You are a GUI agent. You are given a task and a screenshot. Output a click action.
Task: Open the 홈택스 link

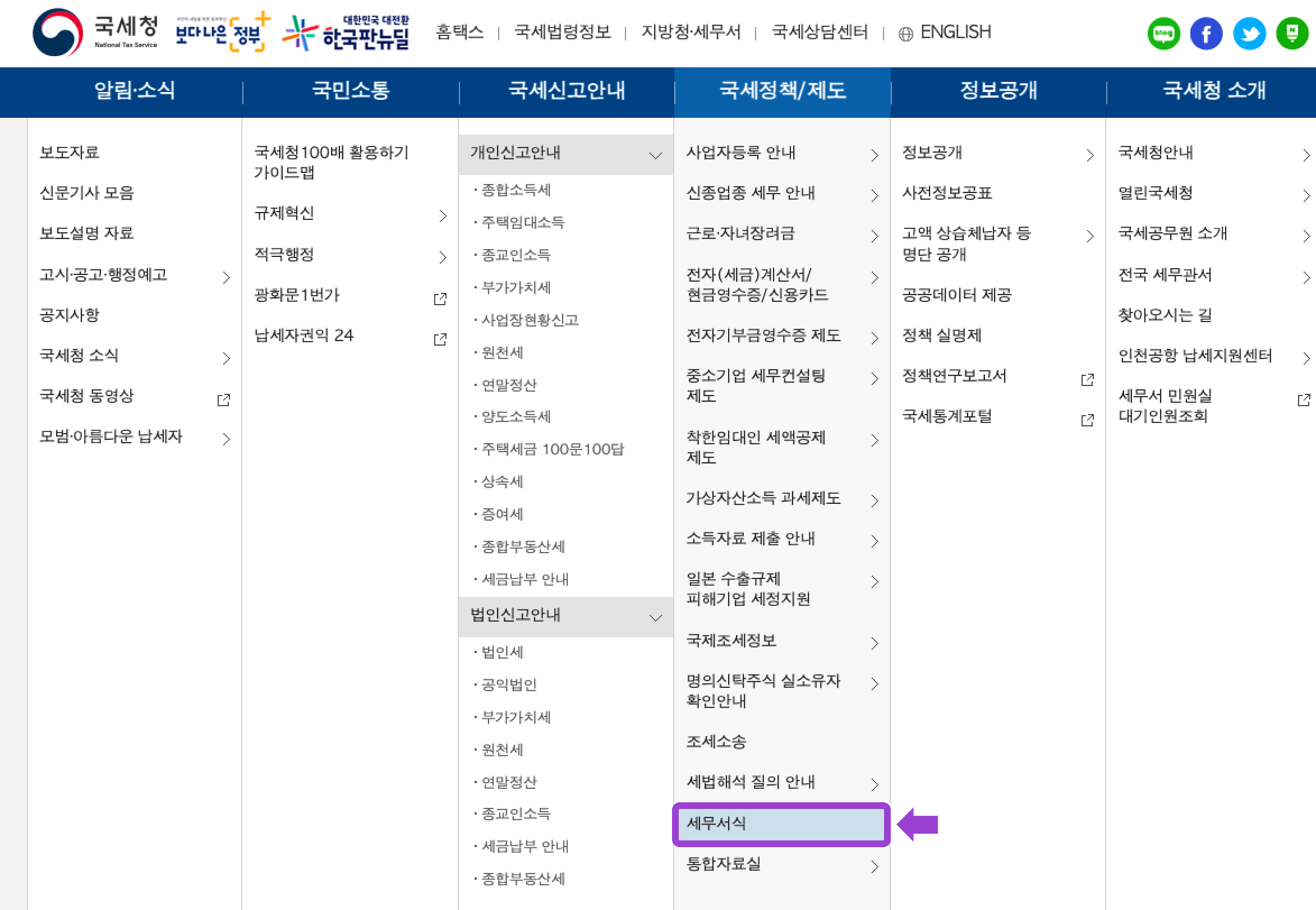coord(459,33)
